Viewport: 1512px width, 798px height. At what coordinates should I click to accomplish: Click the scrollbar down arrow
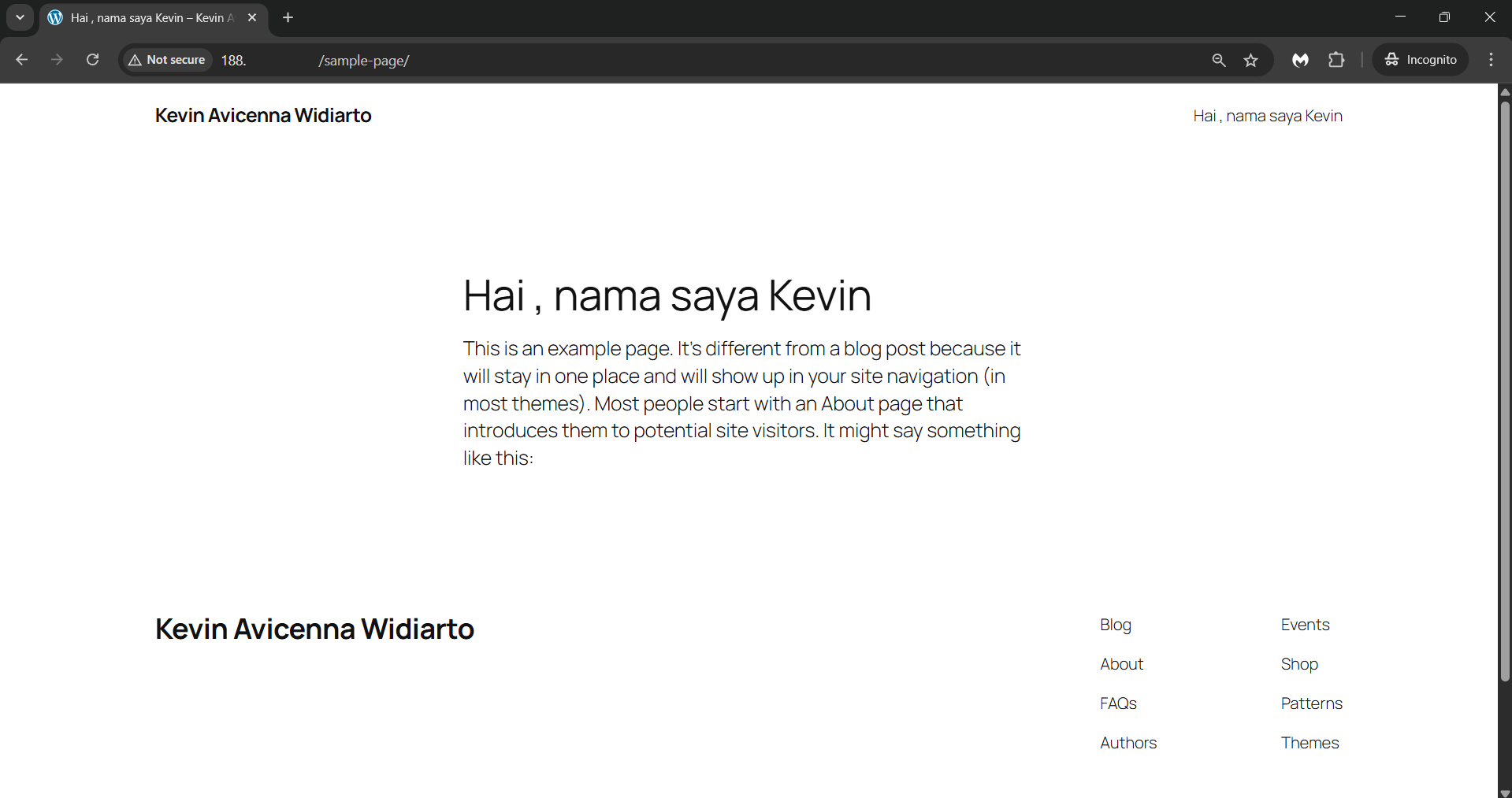point(1504,792)
